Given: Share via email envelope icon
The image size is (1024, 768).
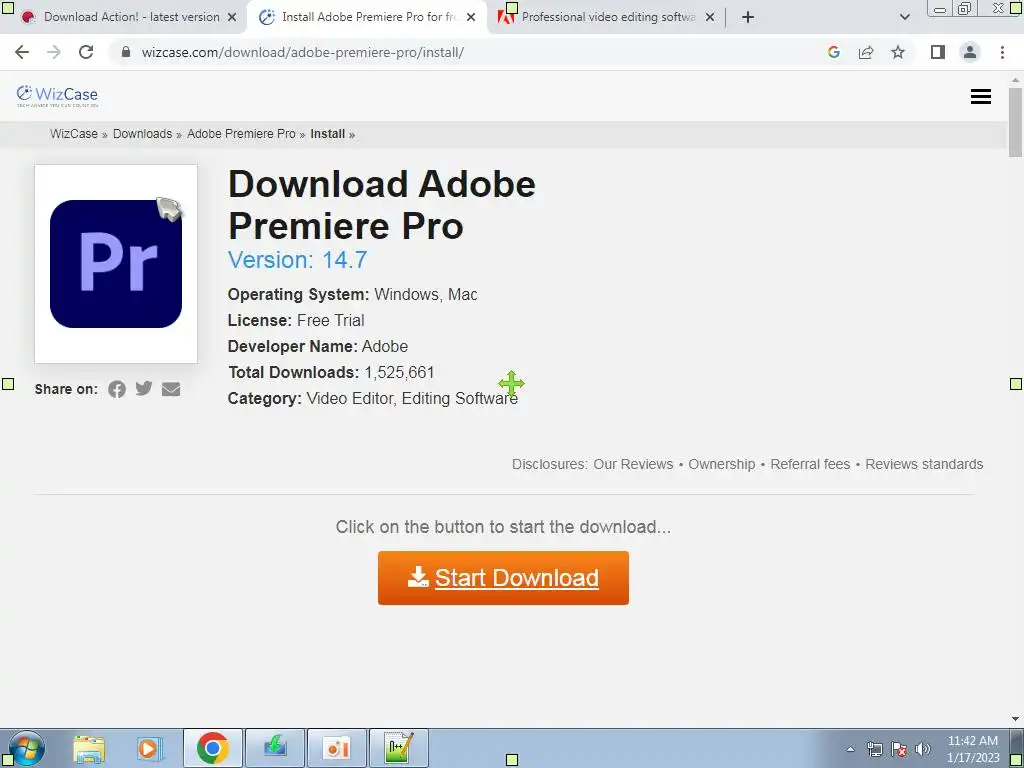Looking at the screenshot, I should click(171, 389).
